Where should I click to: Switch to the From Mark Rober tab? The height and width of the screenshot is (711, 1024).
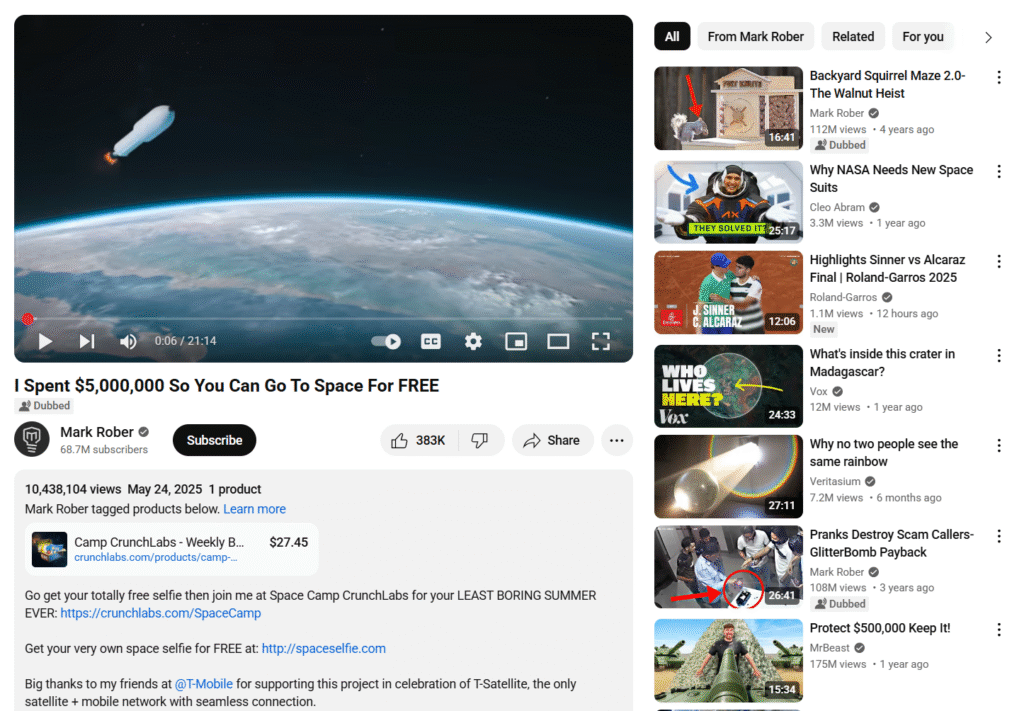point(755,36)
